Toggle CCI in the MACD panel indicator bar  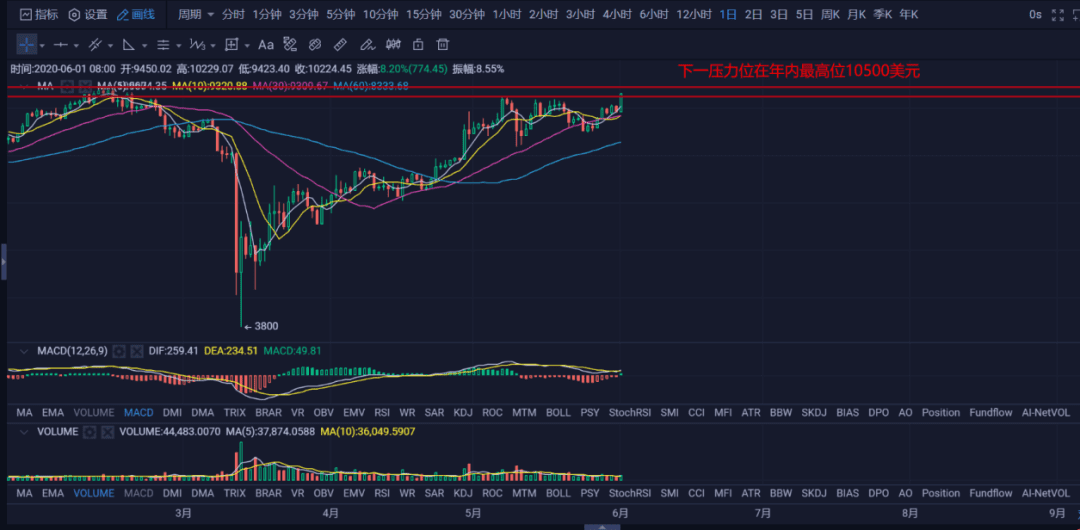[696, 413]
